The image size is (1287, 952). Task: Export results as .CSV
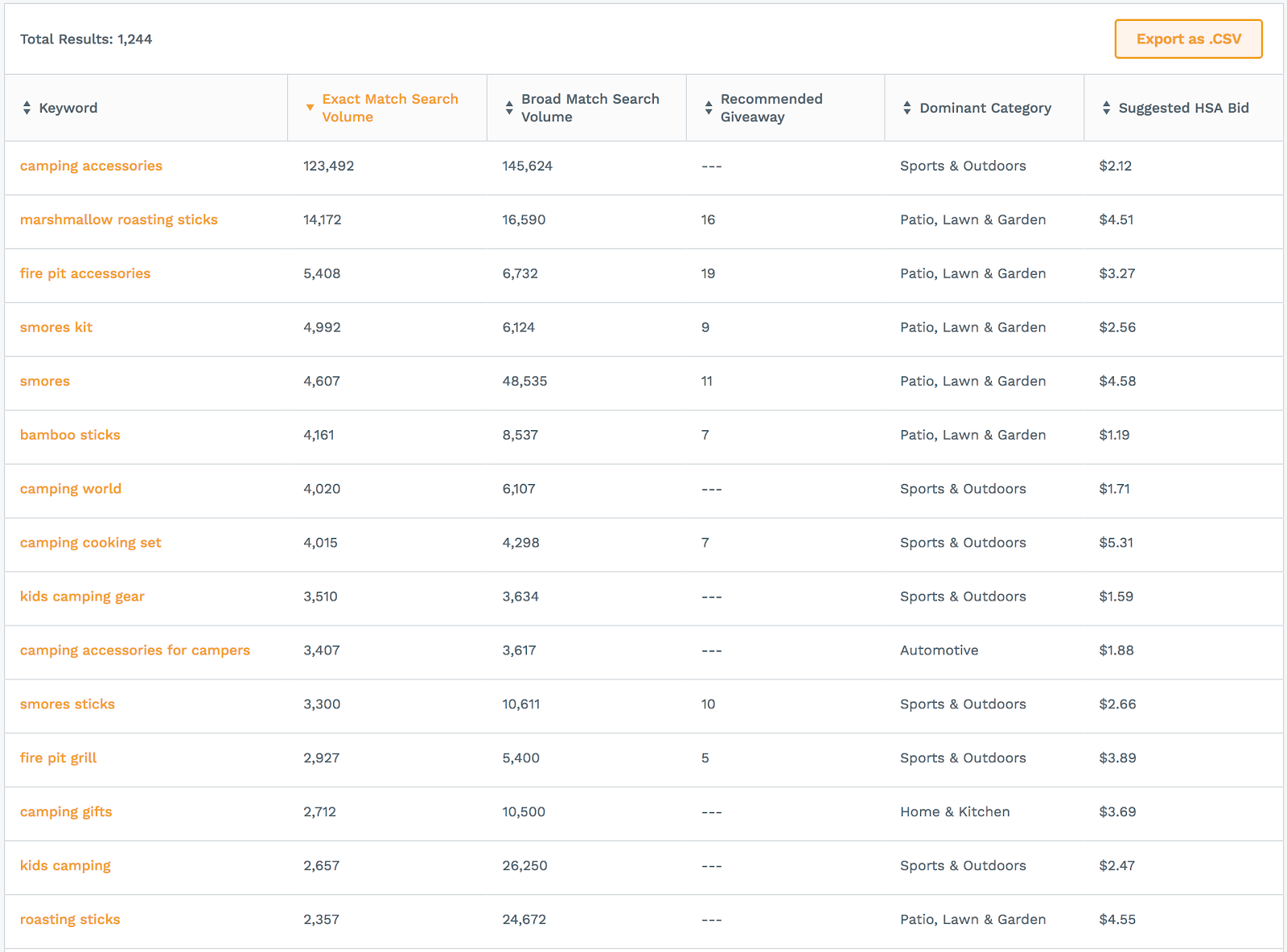point(1188,39)
